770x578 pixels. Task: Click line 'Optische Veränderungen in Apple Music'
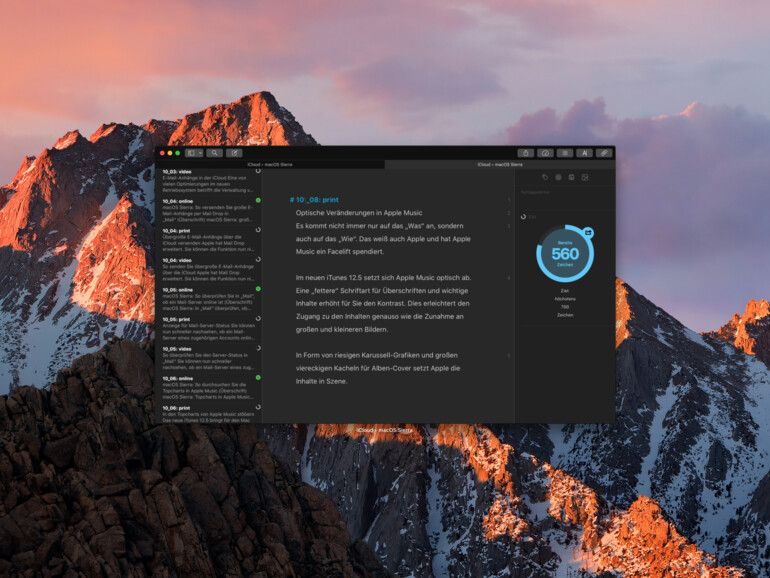click(x=359, y=213)
